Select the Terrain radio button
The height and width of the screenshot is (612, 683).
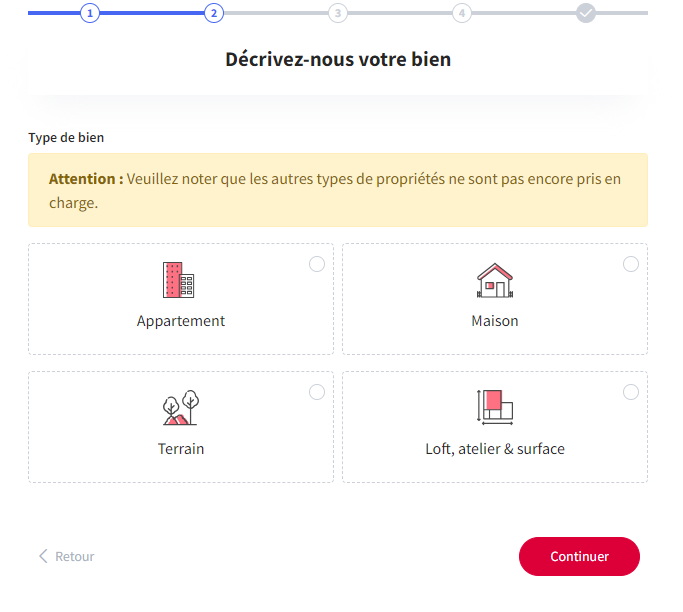(317, 392)
